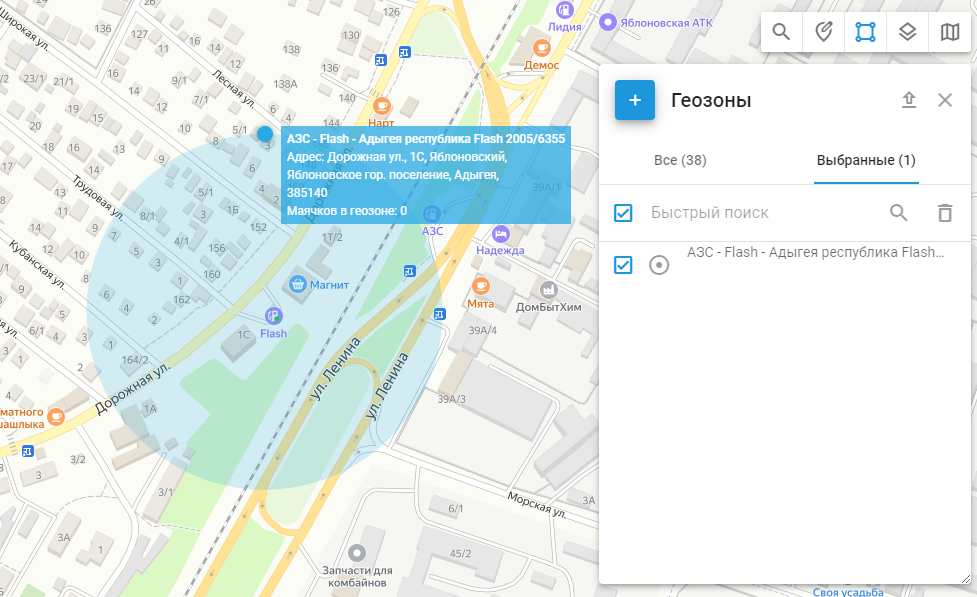This screenshot has width=977, height=597.
Task: Delete selected geozones with the trash icon
Action: tap(945, 213)
